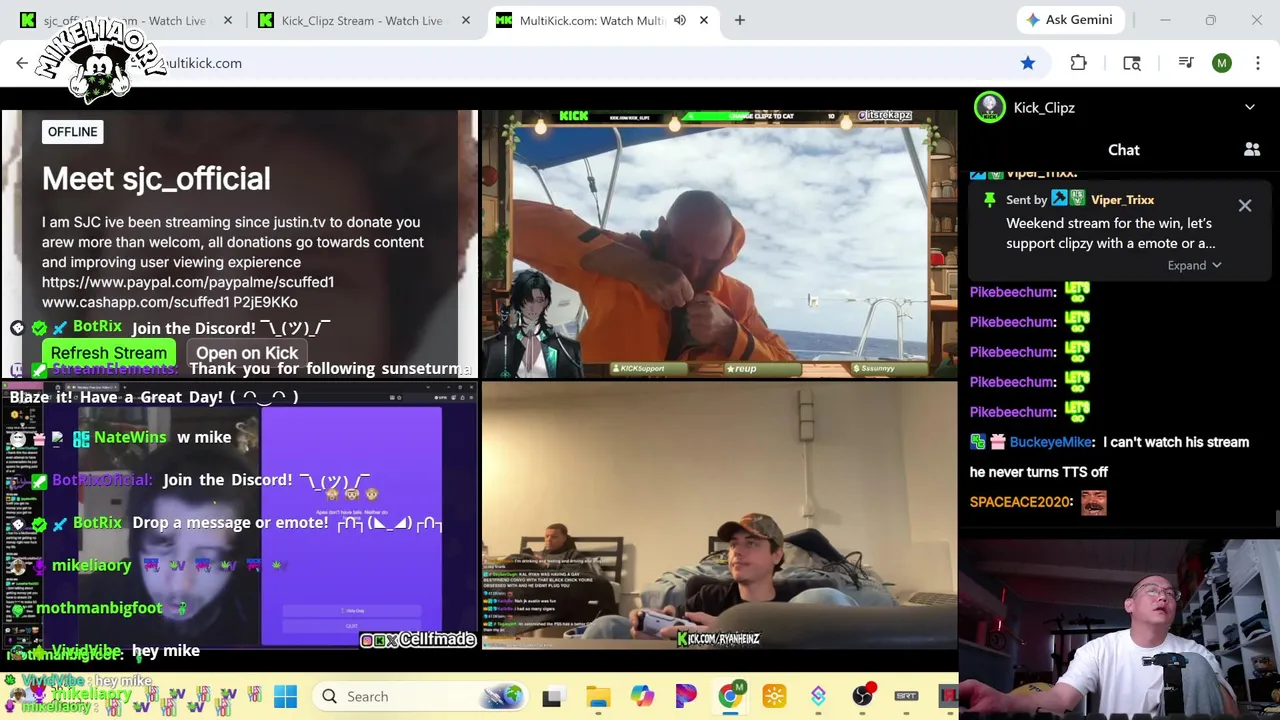Open sjc_official stream on Kick
The width and height of the screenshot is (1280, 720).
[x=247, y=353]
